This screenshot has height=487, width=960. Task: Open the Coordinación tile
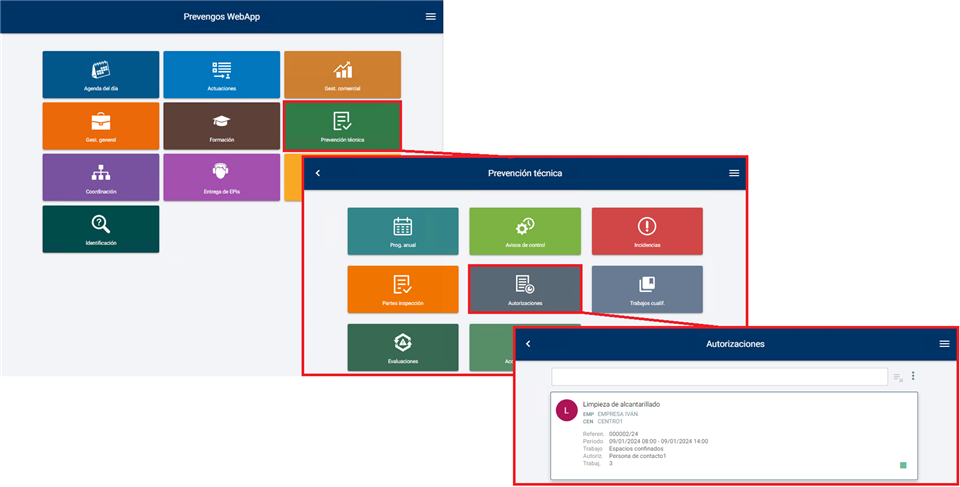click(x=101, y=178)
